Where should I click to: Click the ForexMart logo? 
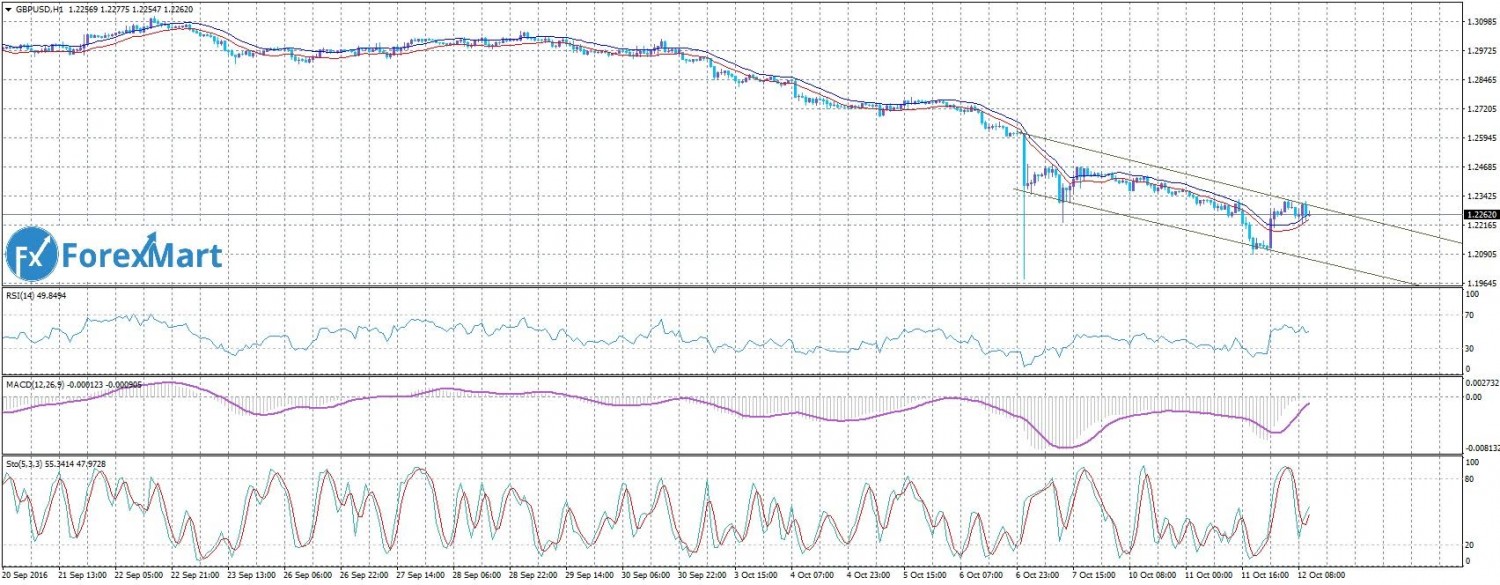113,256
